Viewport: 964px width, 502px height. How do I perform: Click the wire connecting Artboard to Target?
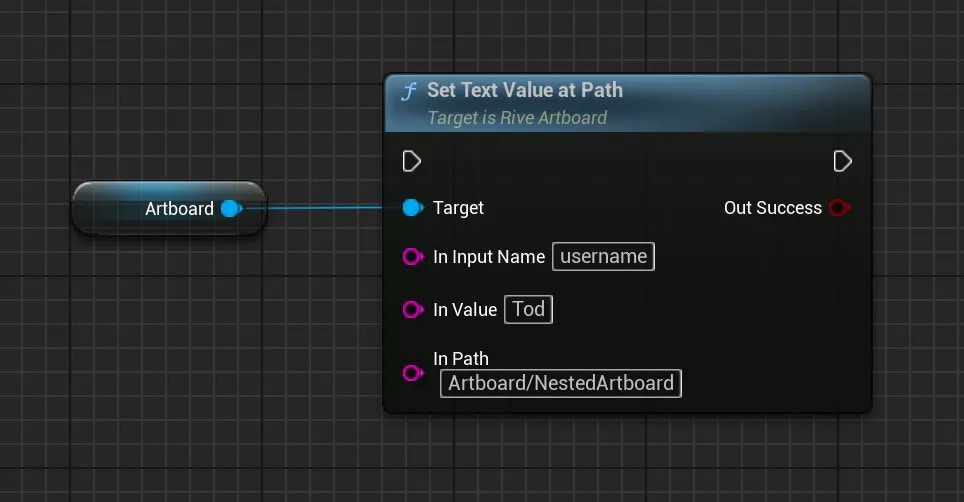click(323, 208)
